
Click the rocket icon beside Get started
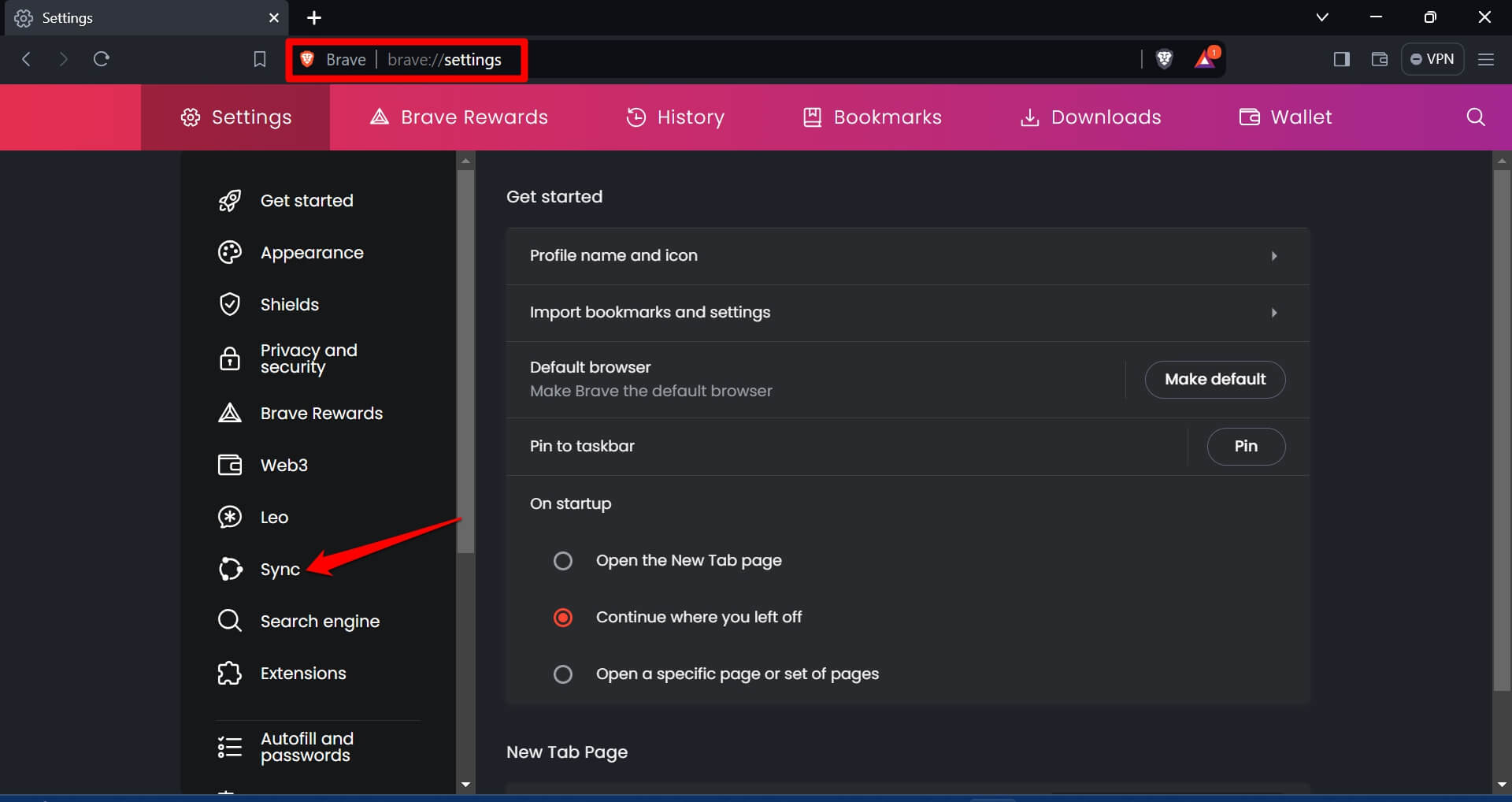click(x=230, y=201)
